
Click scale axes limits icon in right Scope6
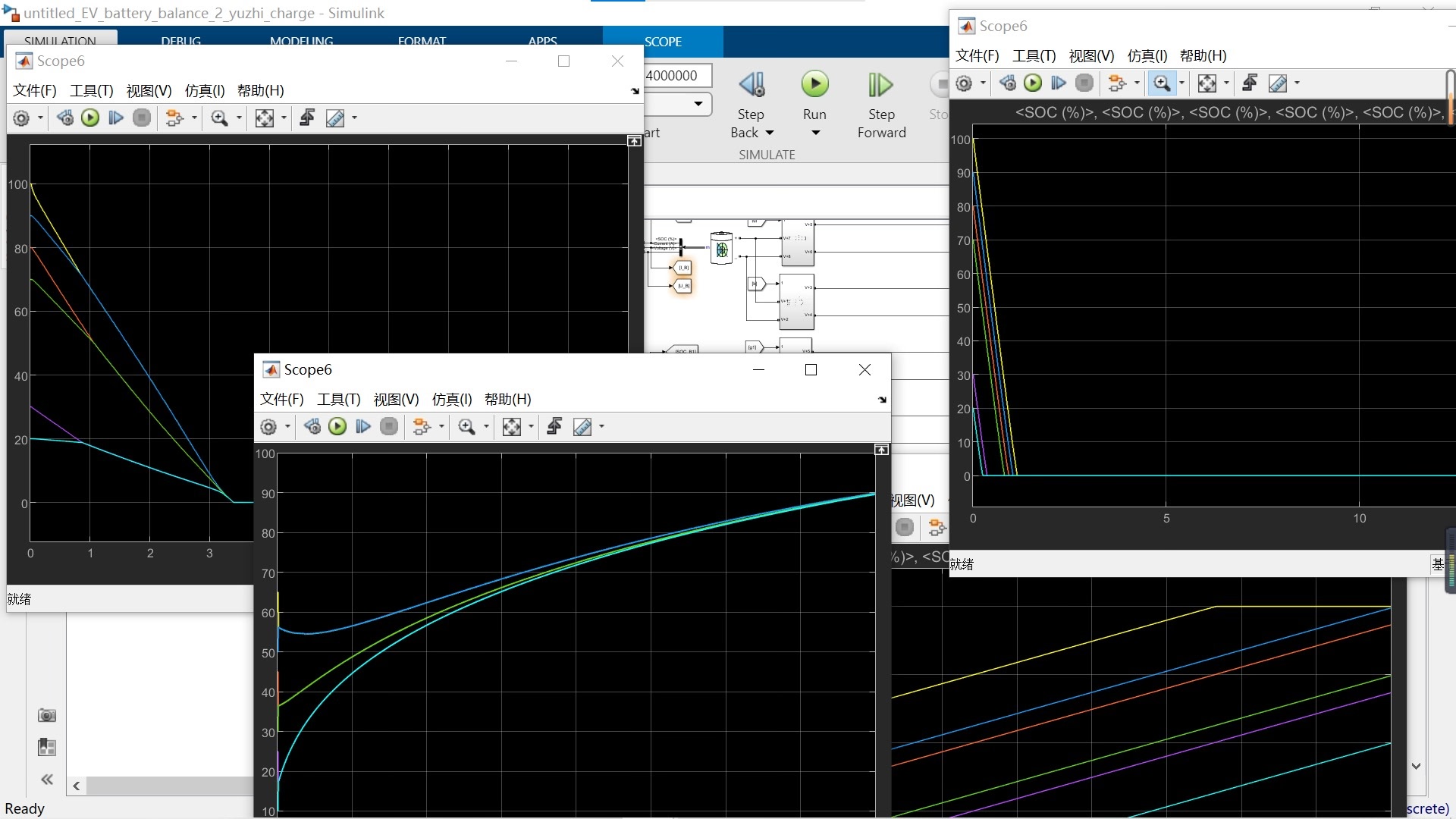[1207, 83]
